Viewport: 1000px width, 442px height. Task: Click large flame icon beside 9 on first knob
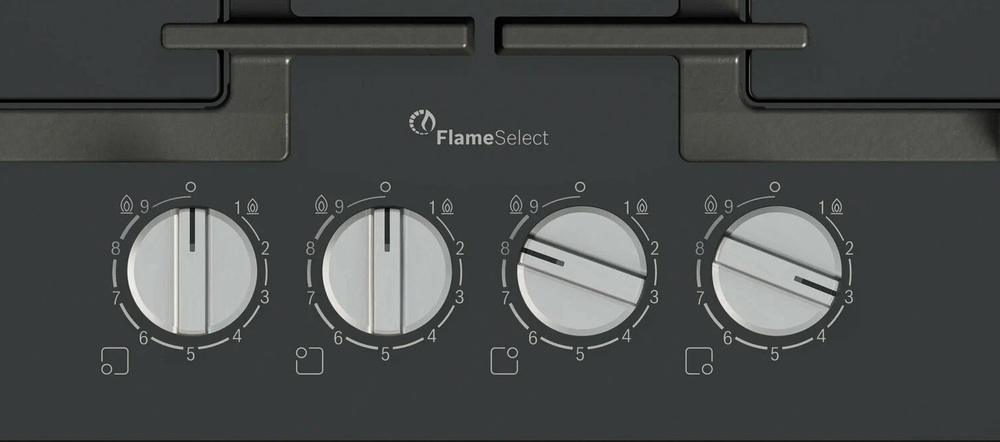tap(127, 205)
